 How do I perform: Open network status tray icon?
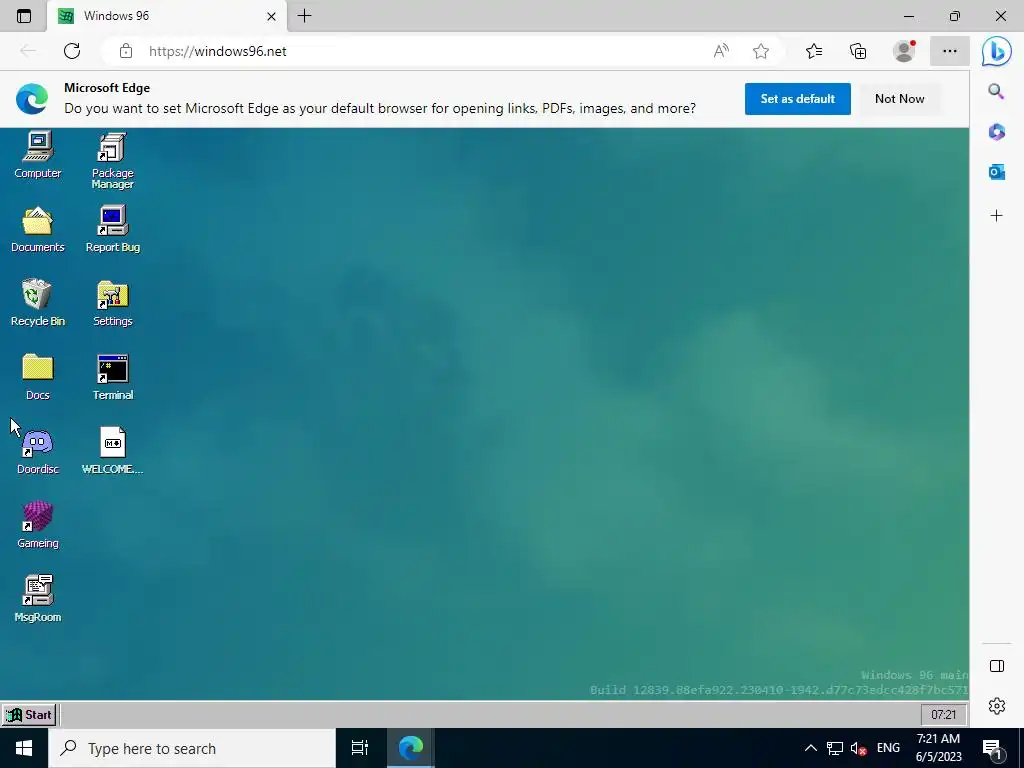tap(835, 748)
